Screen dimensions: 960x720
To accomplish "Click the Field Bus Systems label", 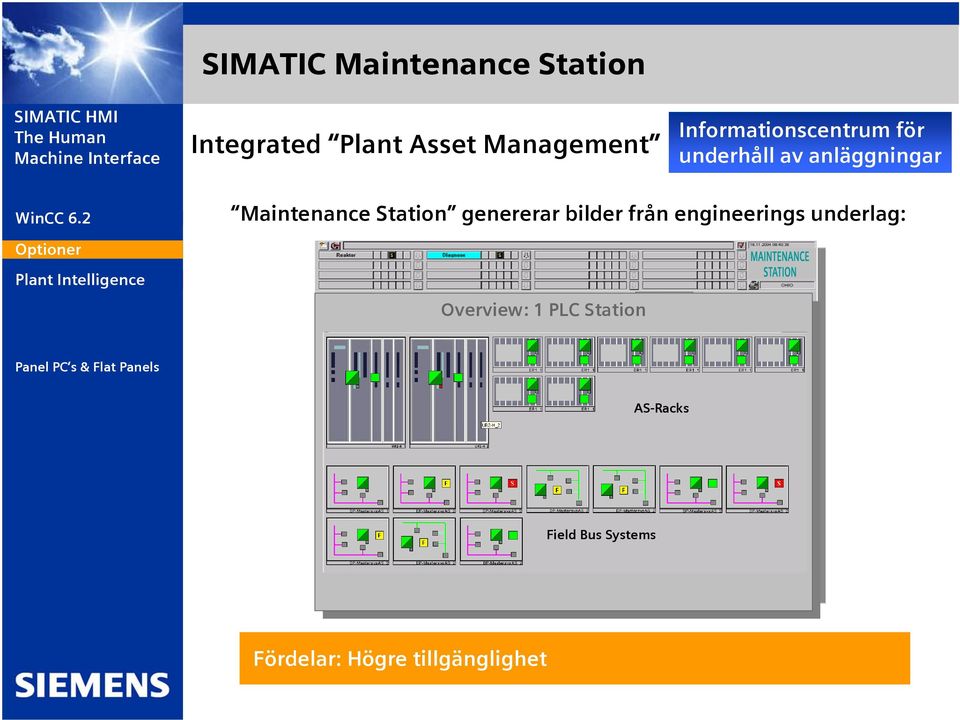I will point(601,534).
